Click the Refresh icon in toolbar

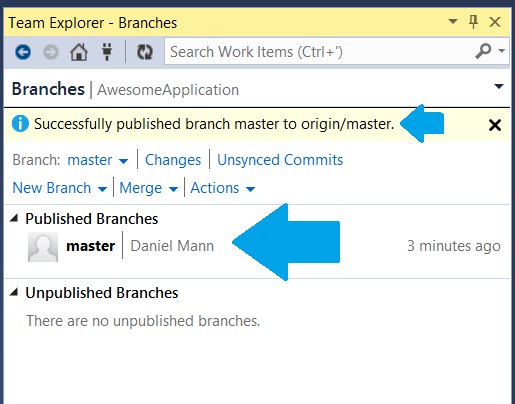coord(145,52)
